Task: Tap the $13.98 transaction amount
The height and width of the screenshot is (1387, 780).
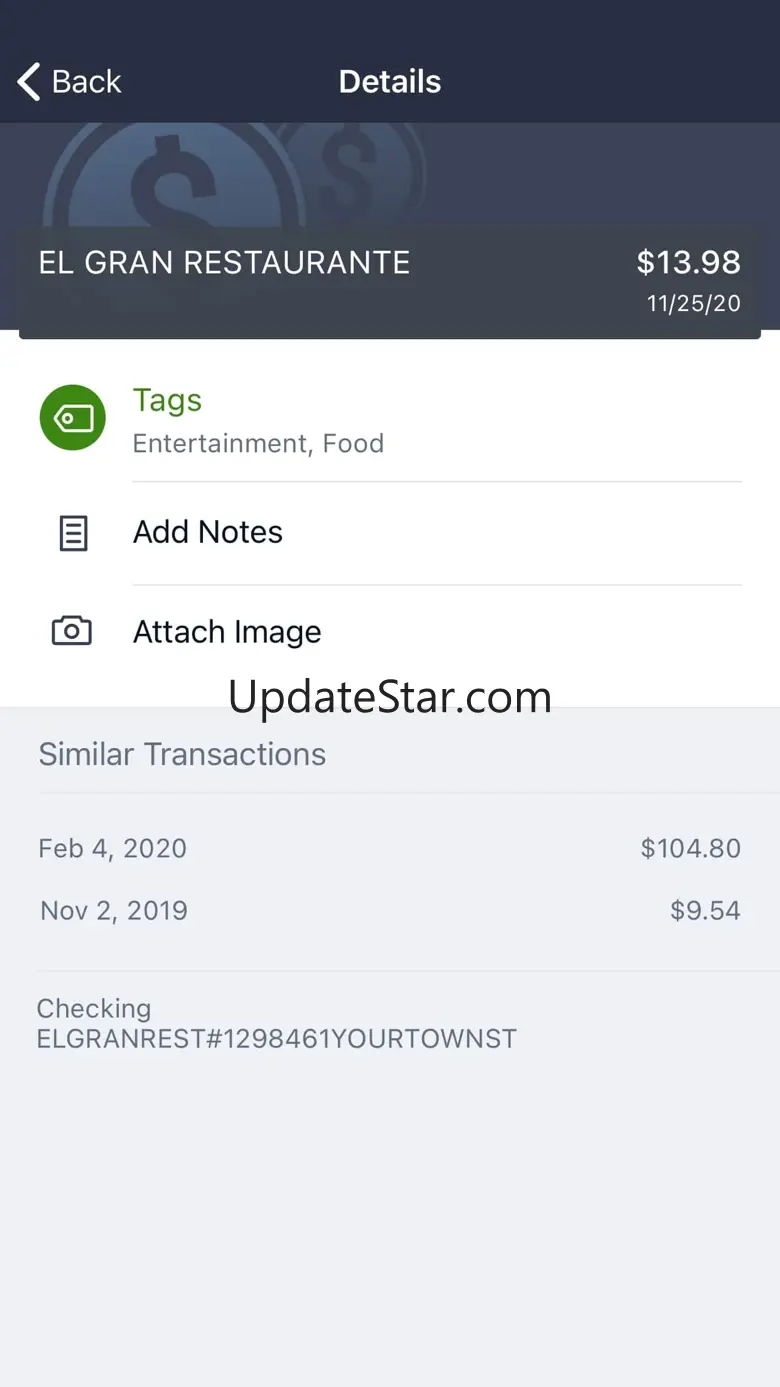Action: click(x=688, y=262)
